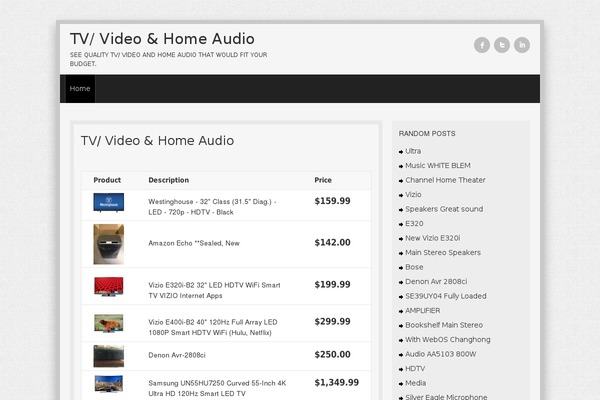Open the Silver Eagle Microphone post

[x=446, y=397]
